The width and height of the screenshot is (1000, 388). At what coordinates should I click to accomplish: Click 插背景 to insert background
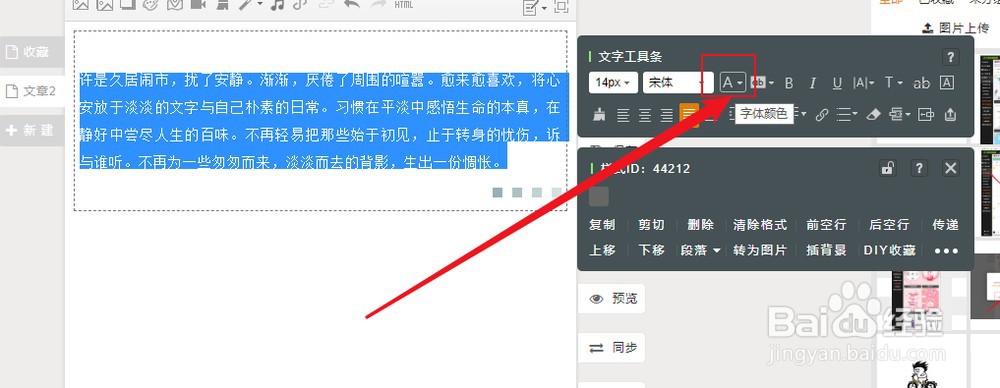827,250
